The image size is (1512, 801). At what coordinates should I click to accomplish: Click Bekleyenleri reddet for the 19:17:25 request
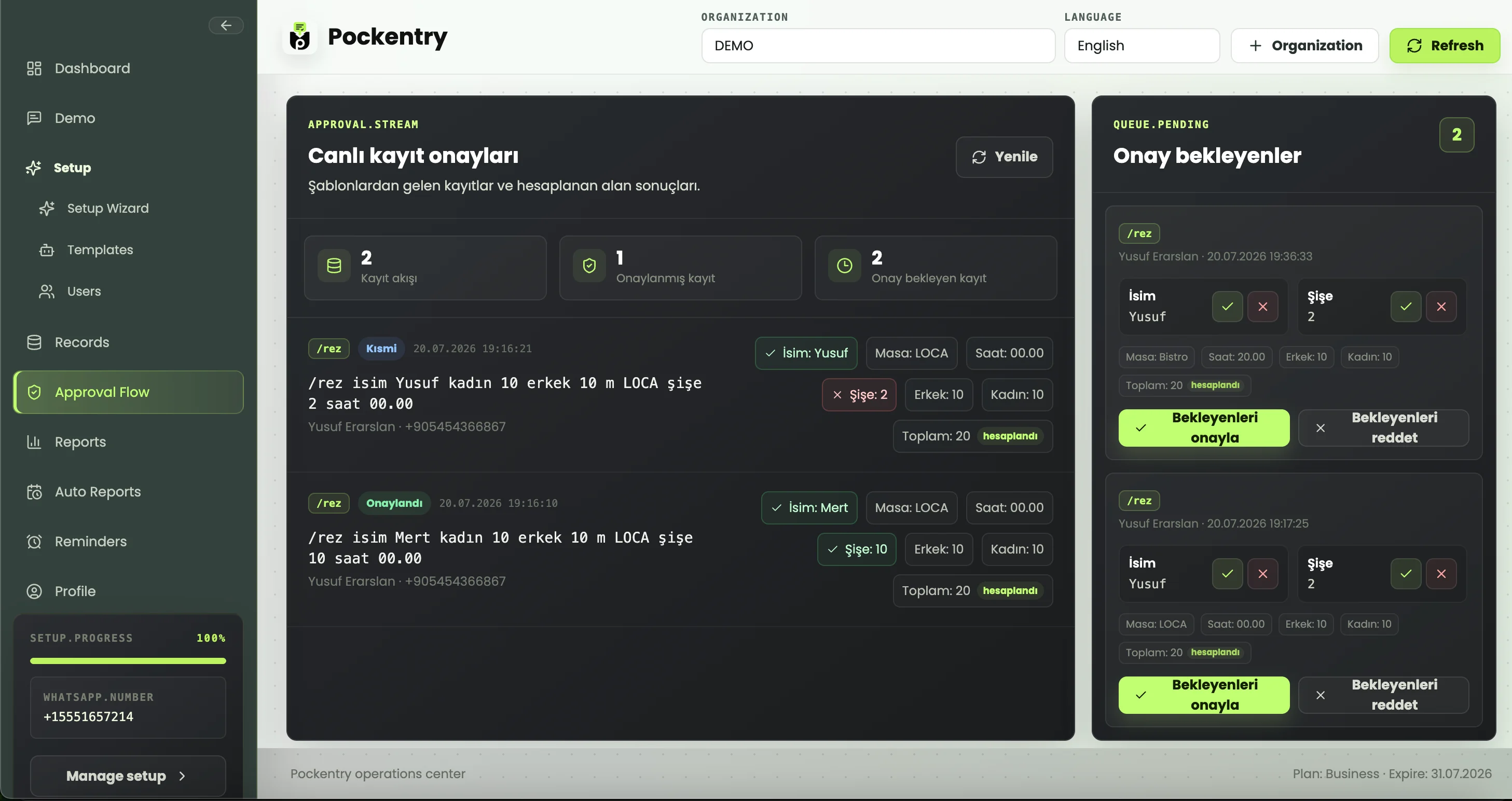pos(1383,695)
